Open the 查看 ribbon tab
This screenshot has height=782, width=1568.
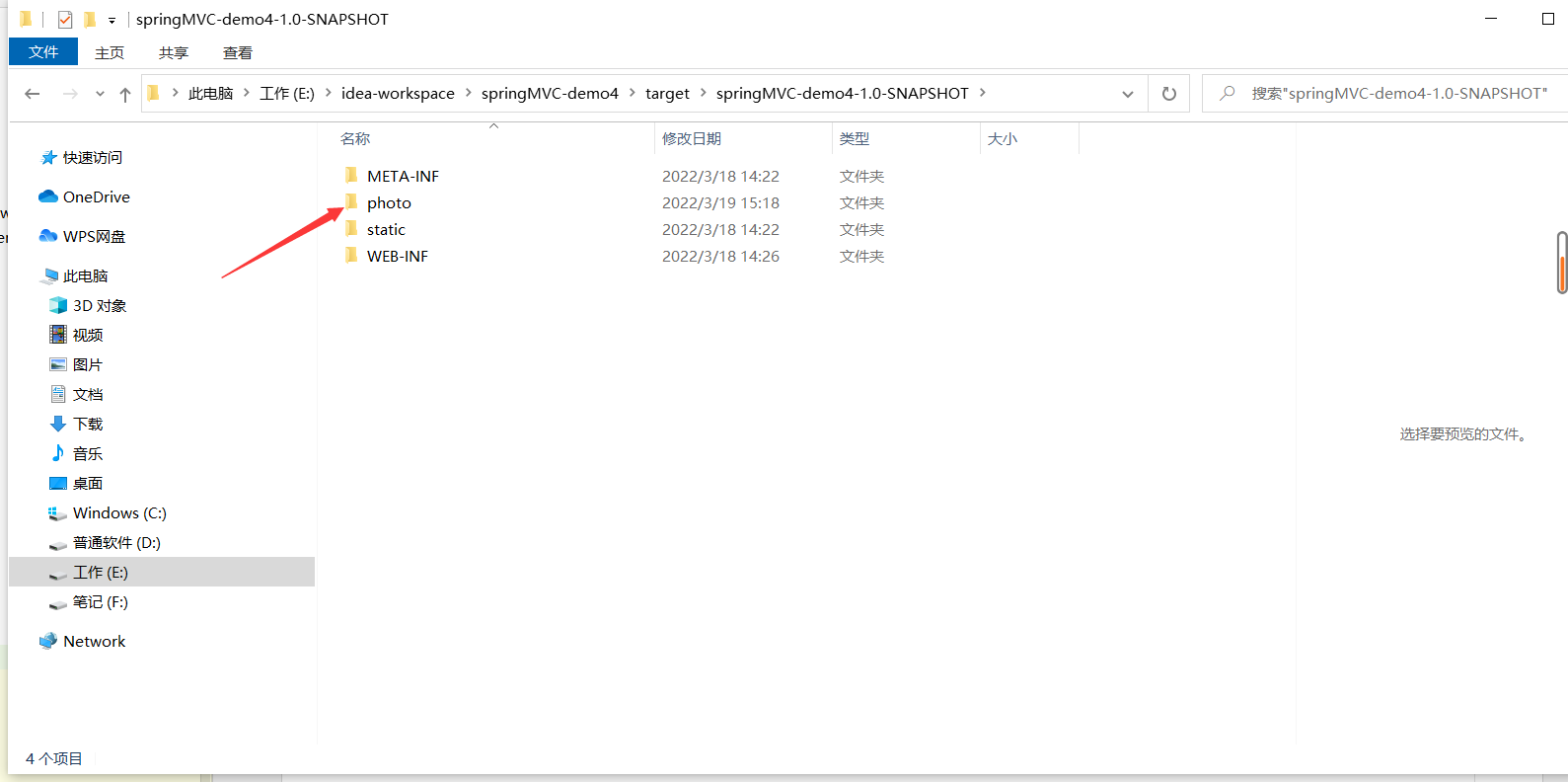point(238,52)
